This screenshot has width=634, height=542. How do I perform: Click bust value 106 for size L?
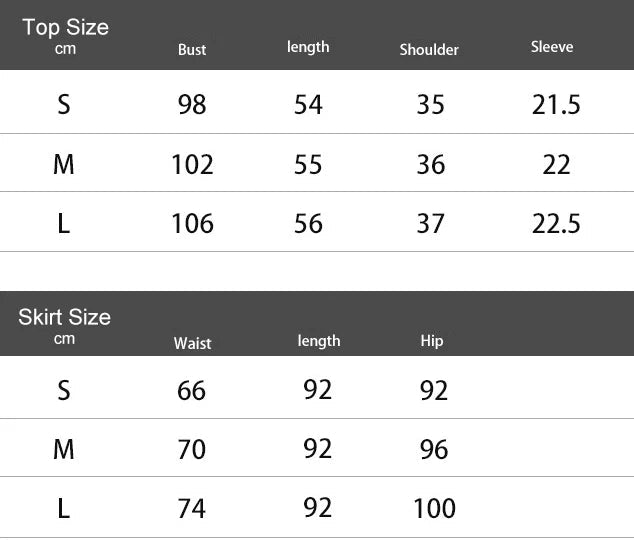point(192,222)
